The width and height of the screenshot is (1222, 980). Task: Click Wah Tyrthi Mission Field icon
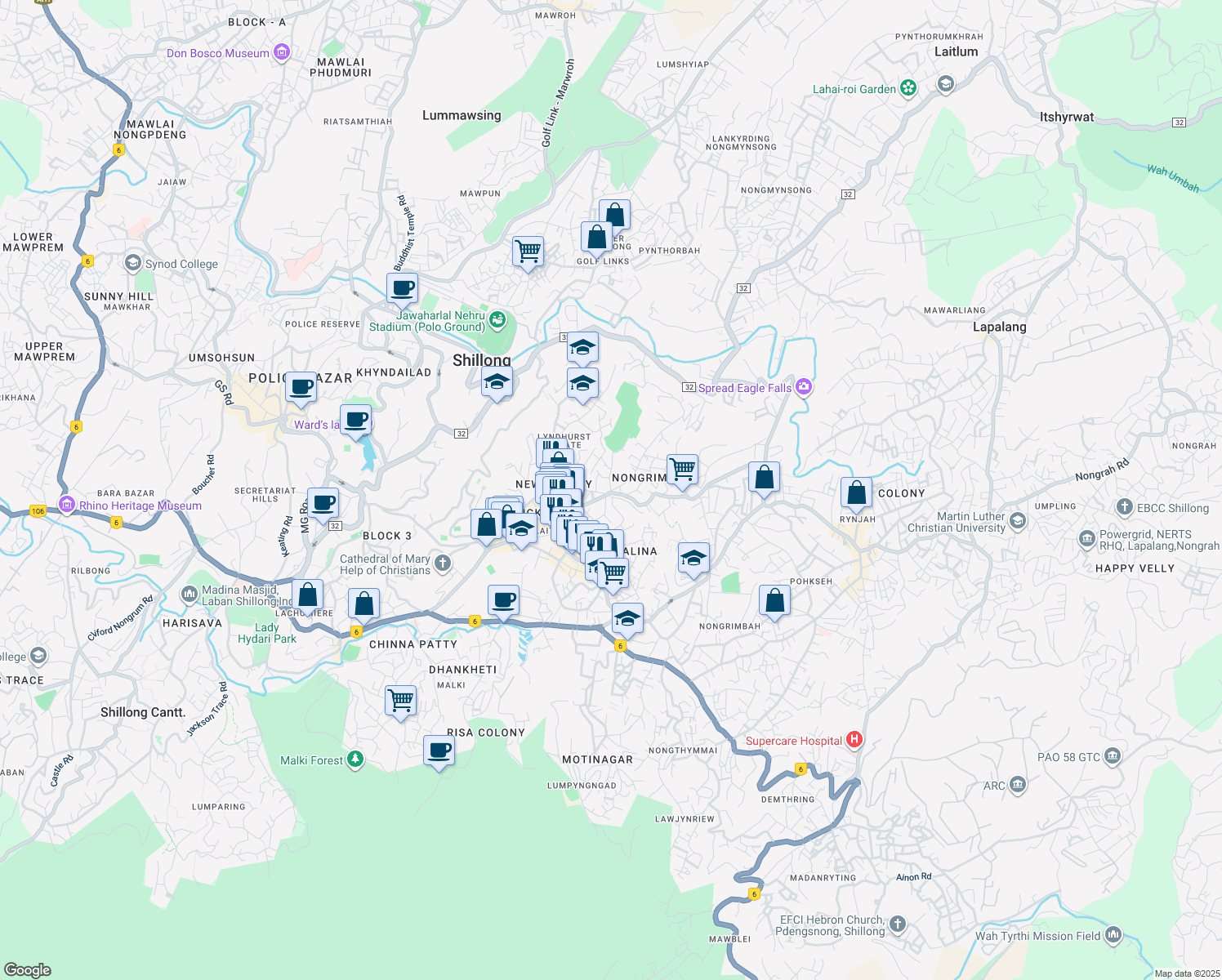pos(1113,935)
